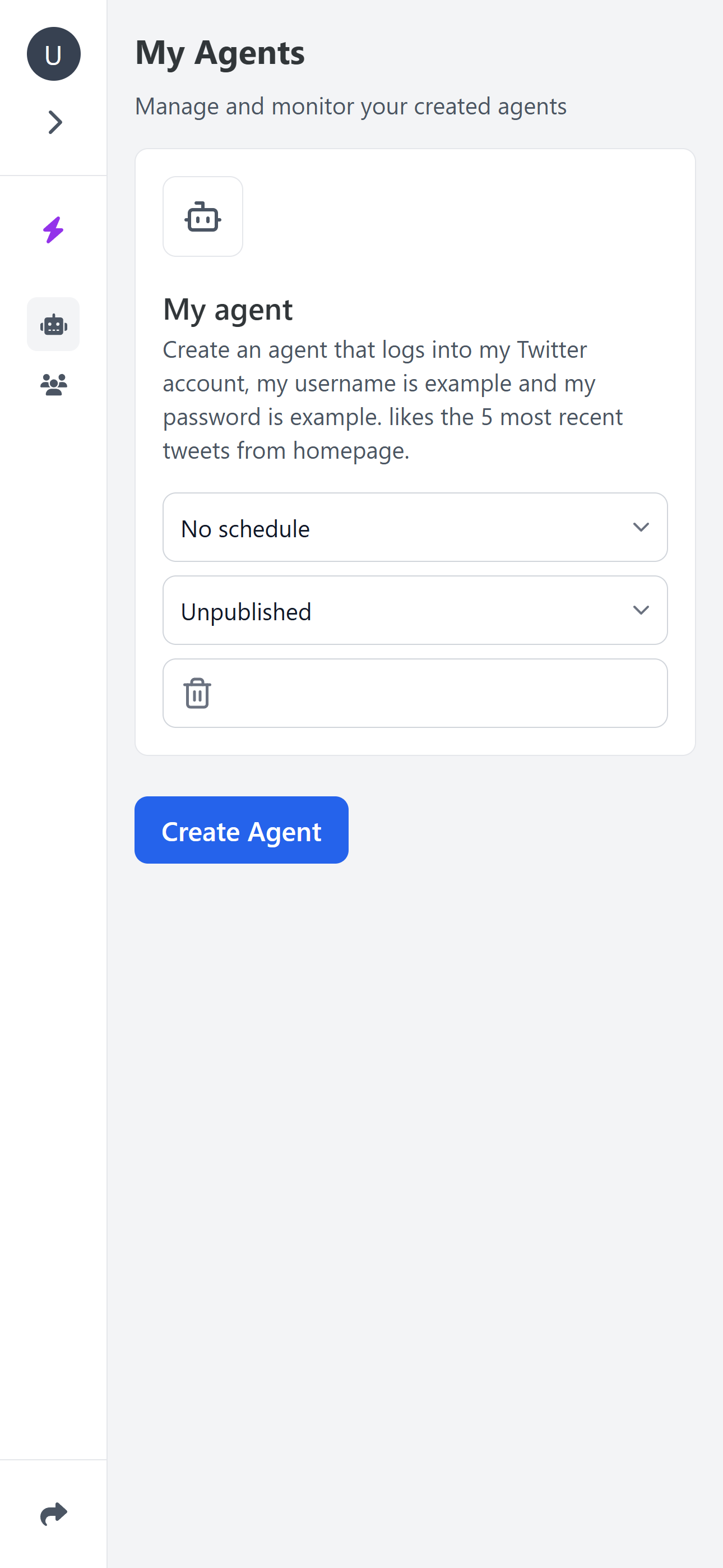Click the chevron on the Unpublished selector

click(x=641, y=611)
